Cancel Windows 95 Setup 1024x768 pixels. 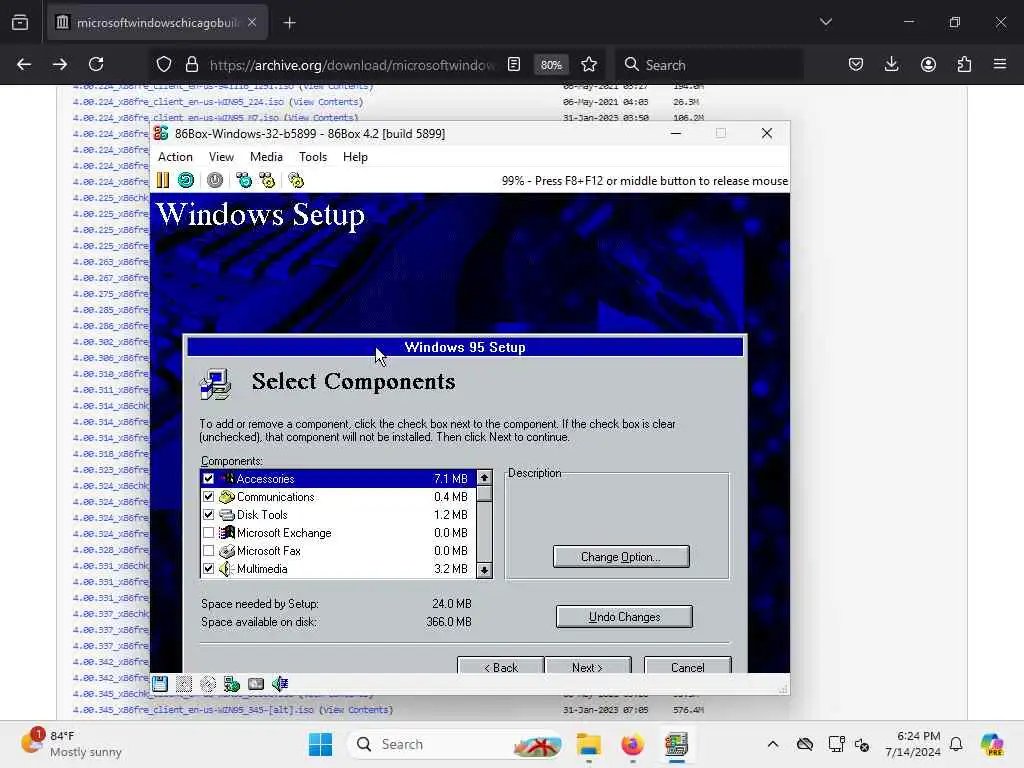point(688,665)
